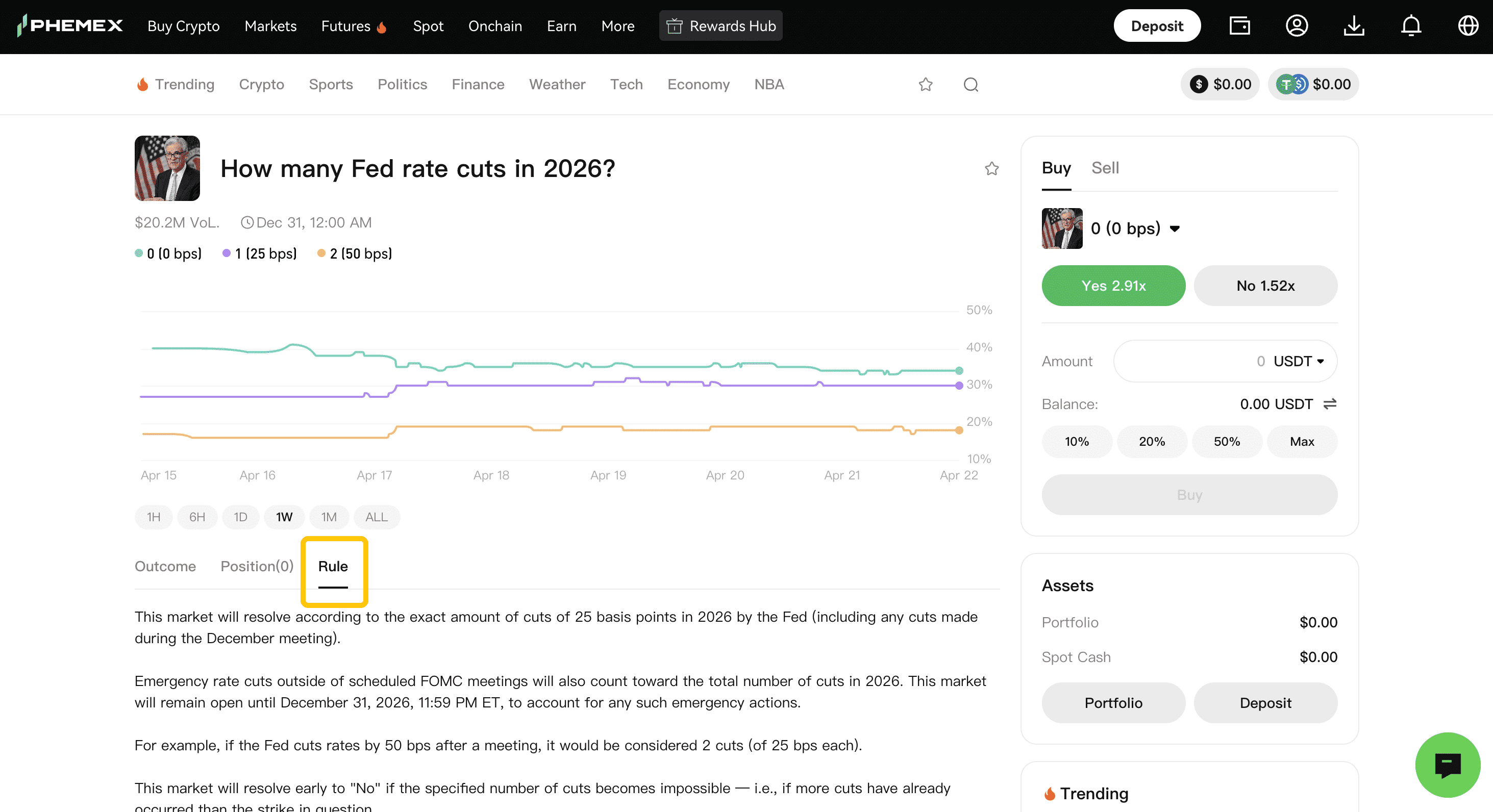
Task: Open the language globe icon
Action: tap(1467, 26)
